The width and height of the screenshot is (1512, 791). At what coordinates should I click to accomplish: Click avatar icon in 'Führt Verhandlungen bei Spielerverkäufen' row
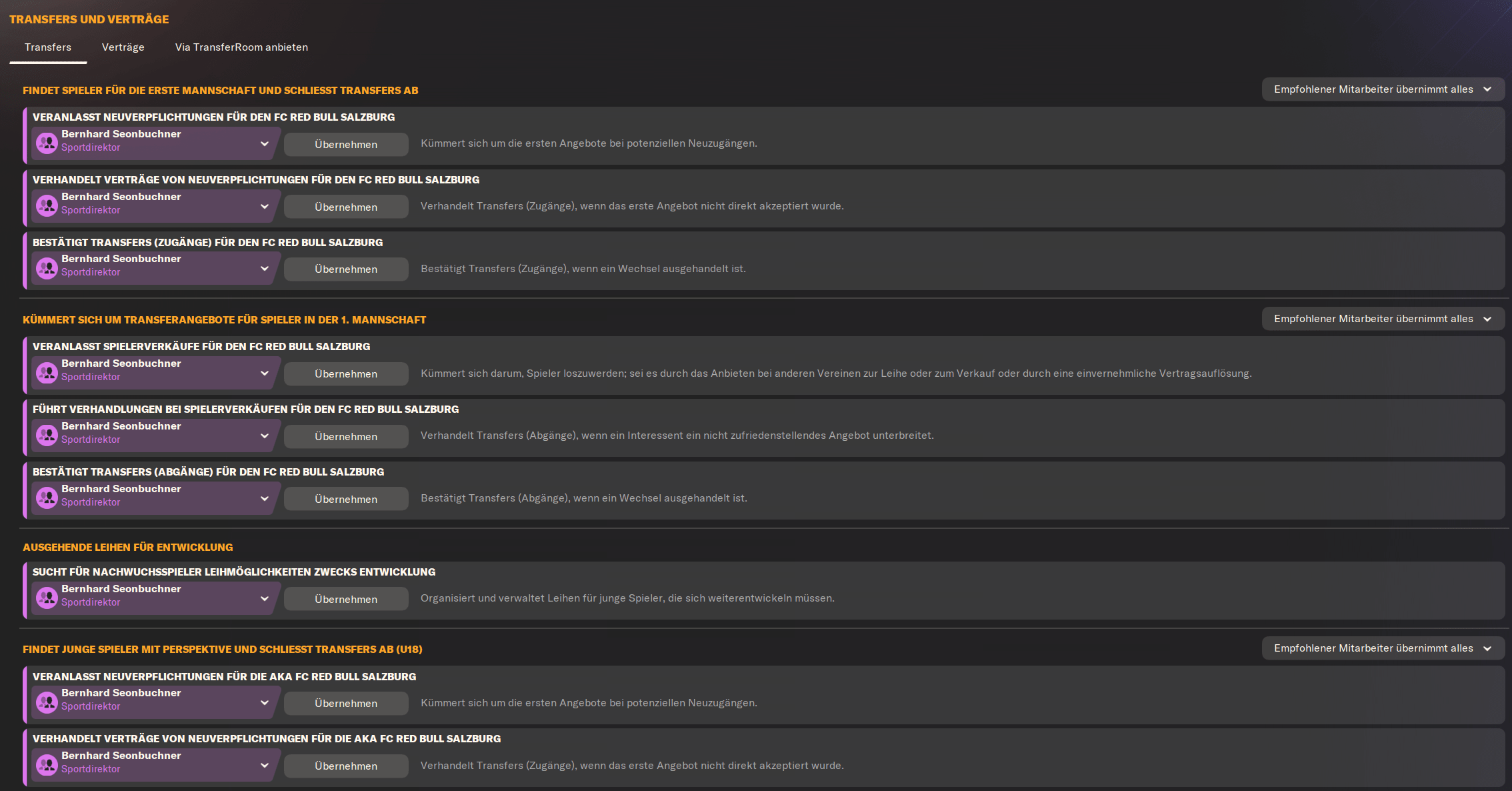tap(47, 436)
